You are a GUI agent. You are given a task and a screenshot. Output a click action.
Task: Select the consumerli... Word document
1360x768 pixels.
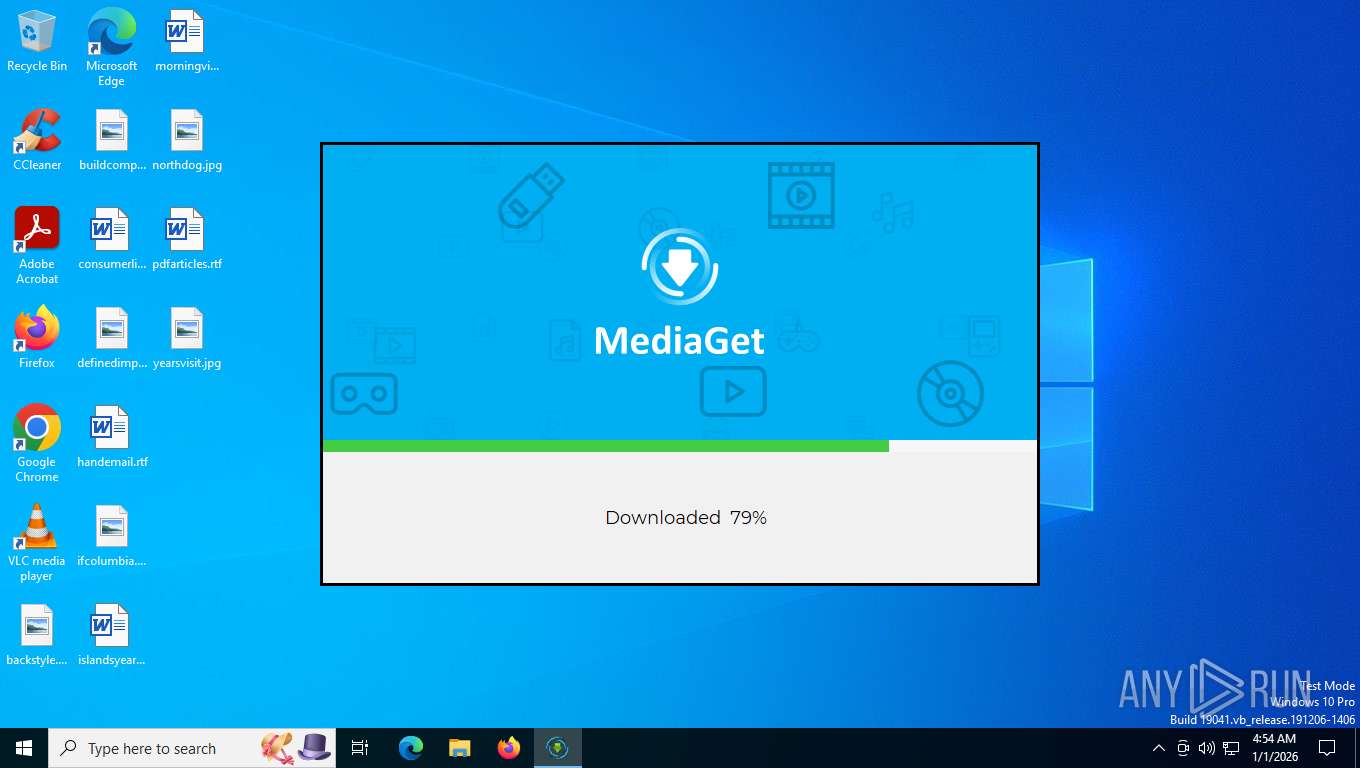[112, 239]
